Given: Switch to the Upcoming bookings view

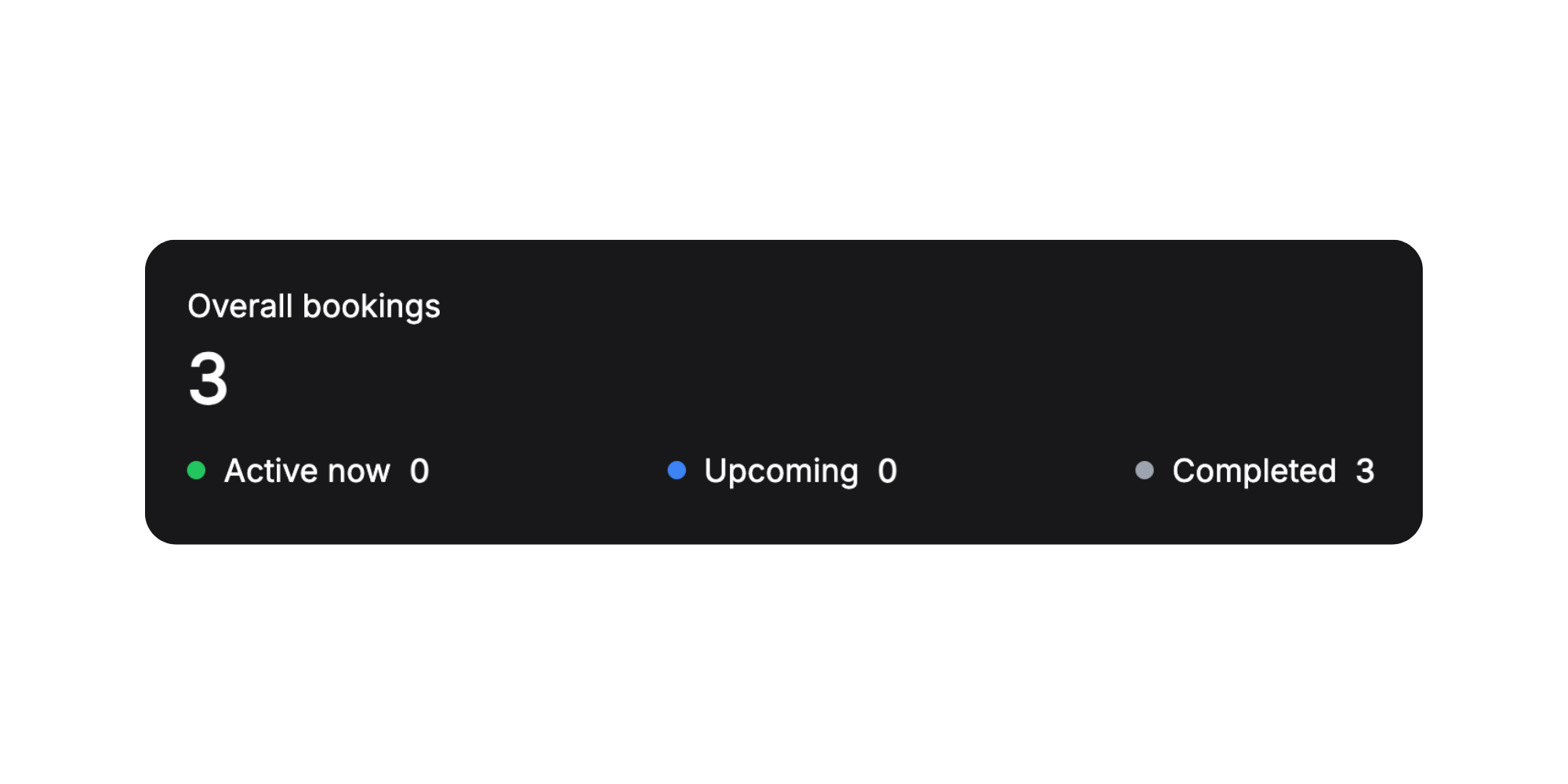Looking at the screenshot, I should pos(780,470).
